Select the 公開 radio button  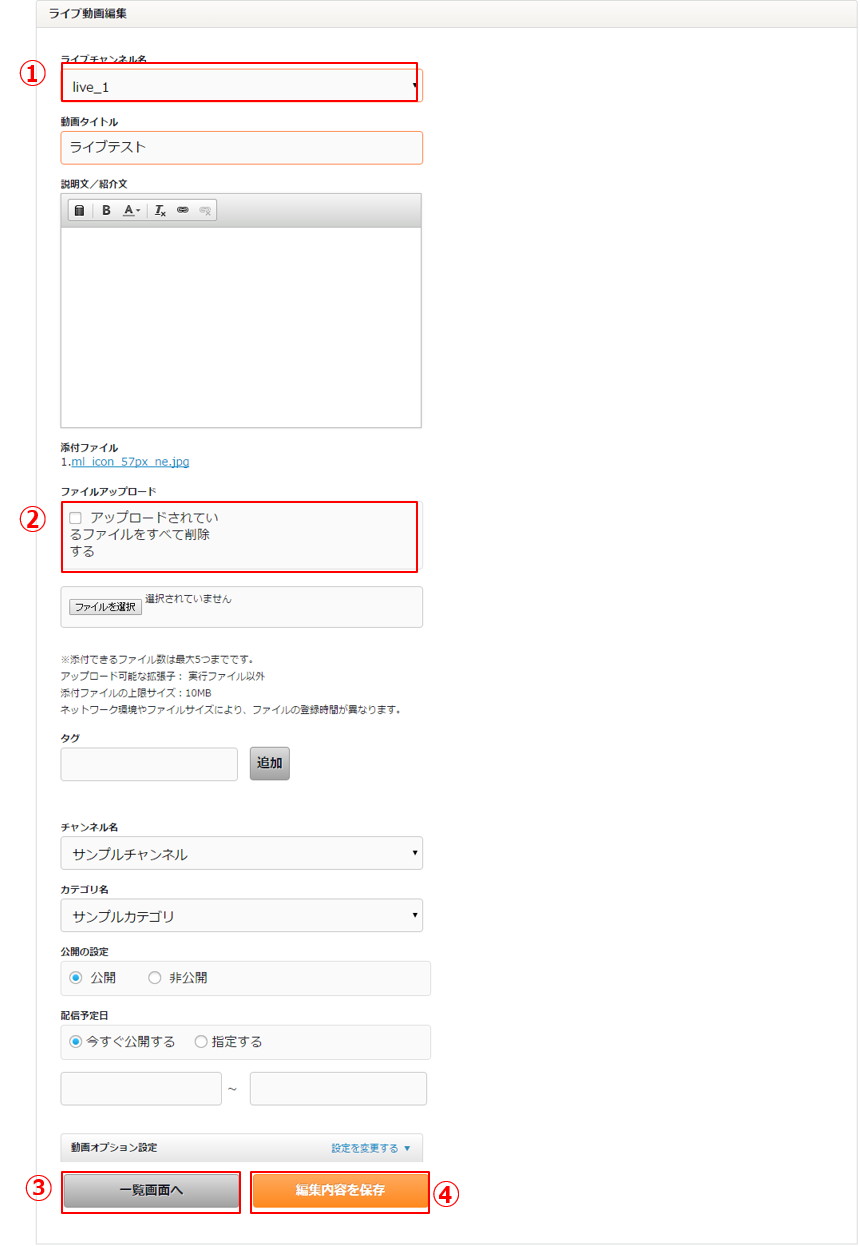(76, 978)
